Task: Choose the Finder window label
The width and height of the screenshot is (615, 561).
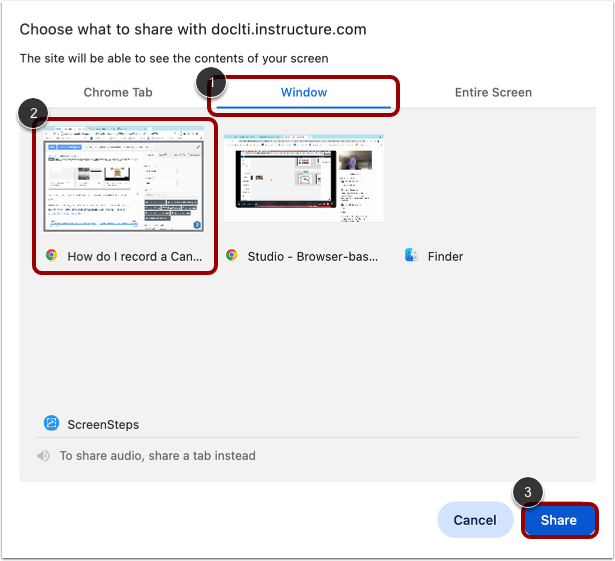Action: coord(445,257)
